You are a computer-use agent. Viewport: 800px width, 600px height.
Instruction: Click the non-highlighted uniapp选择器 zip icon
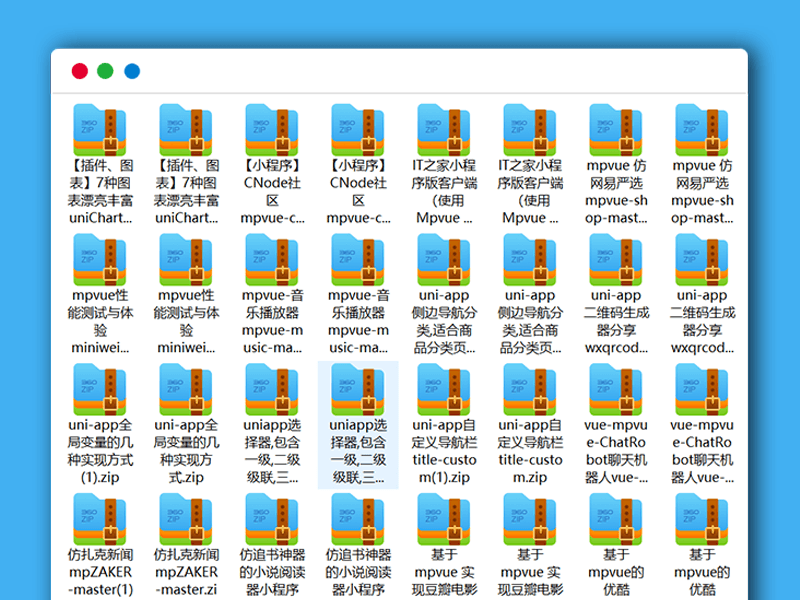272,389
